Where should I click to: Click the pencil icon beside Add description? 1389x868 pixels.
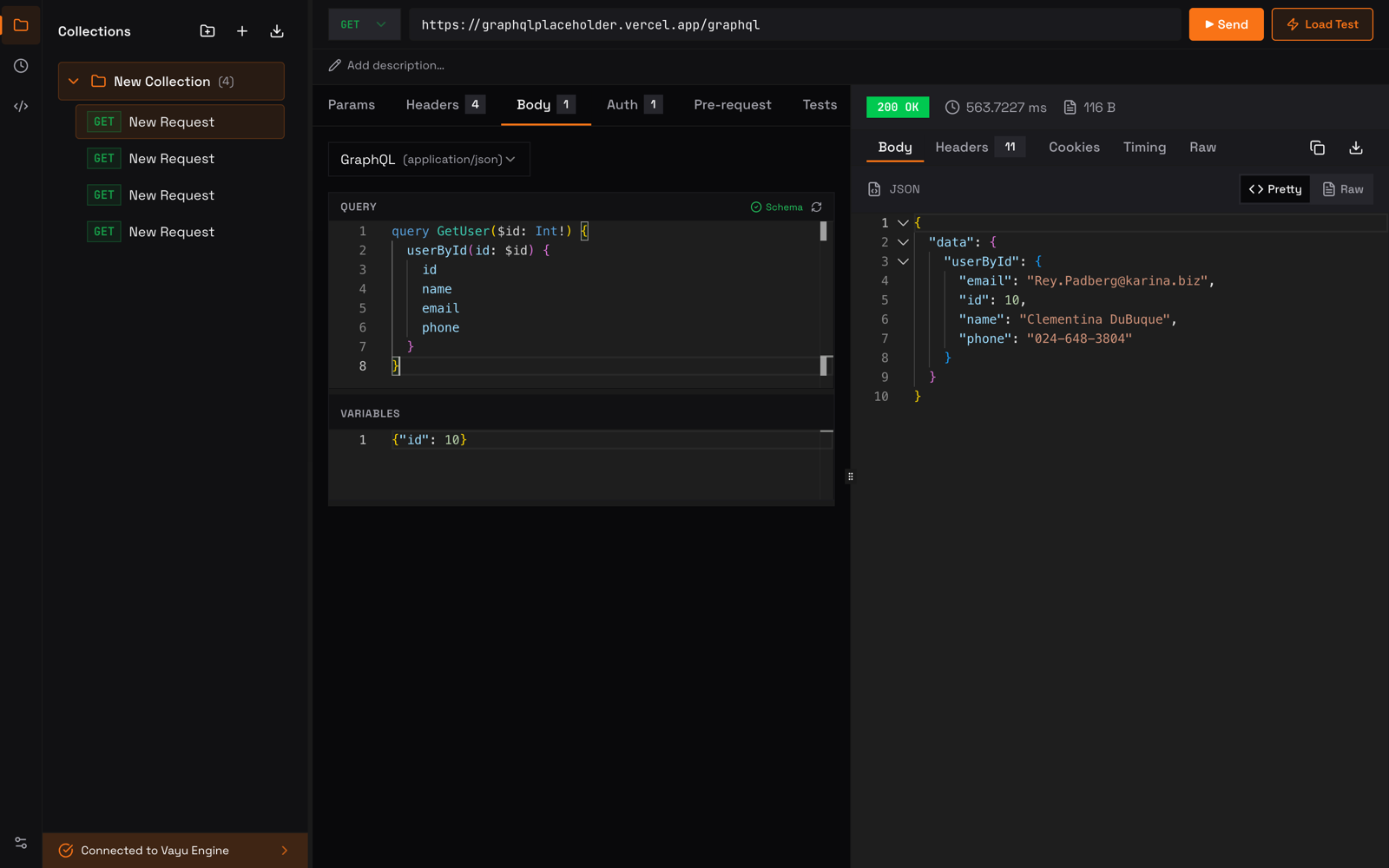335,65
